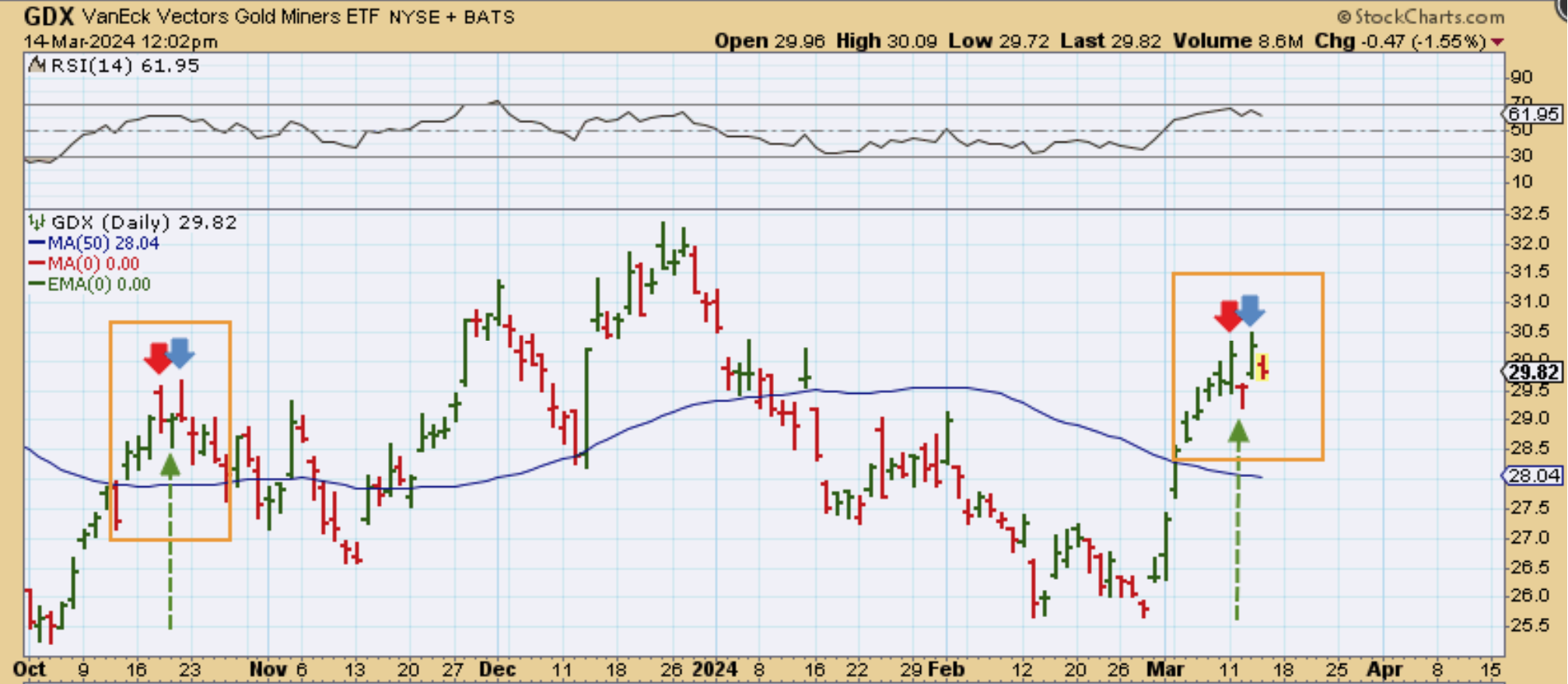
Task: Click the "Mar" month label on date axis
Action: pyautogui.click(x=1165, y=669)
